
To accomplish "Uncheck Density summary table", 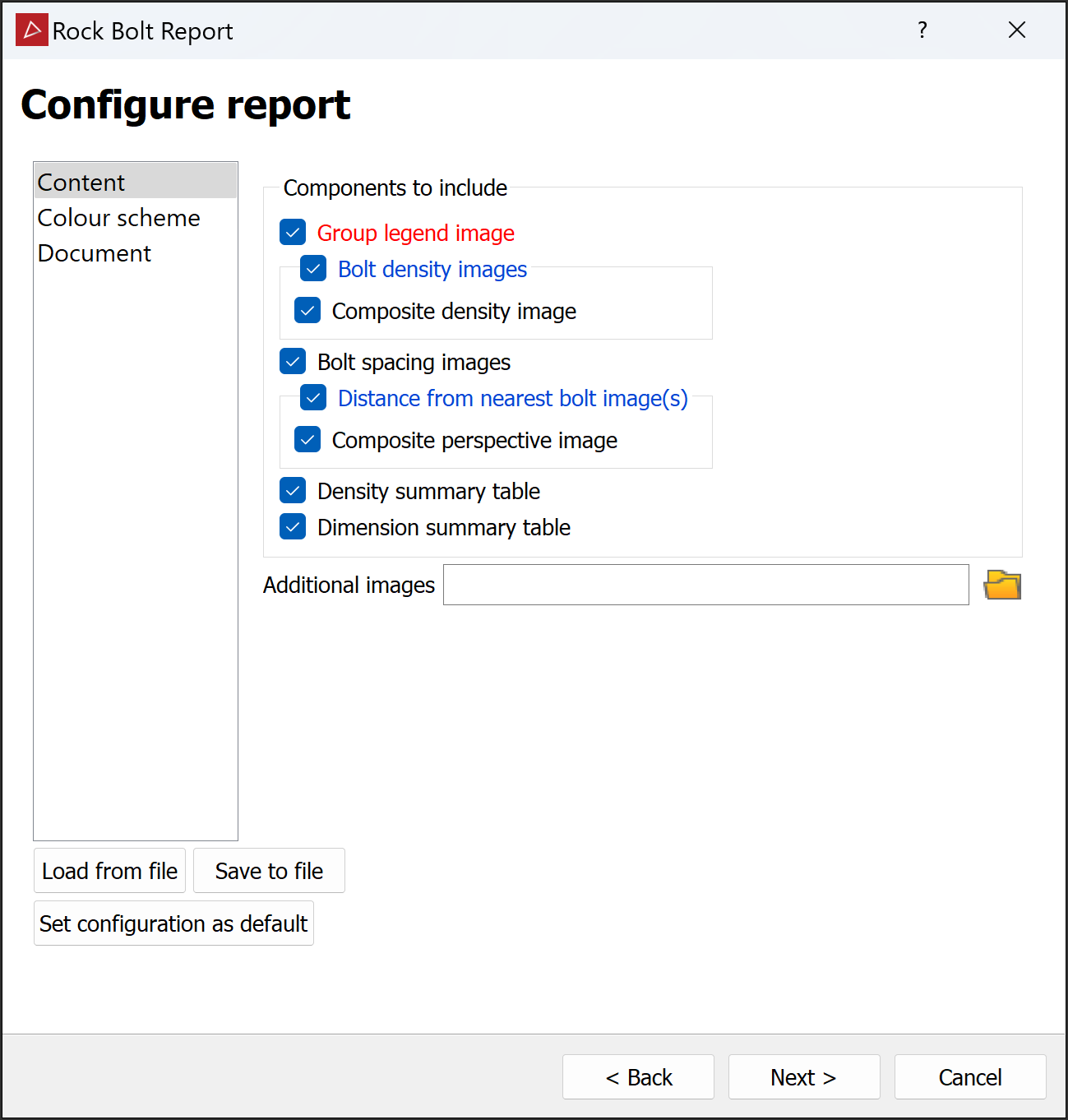I will [293, 491].
